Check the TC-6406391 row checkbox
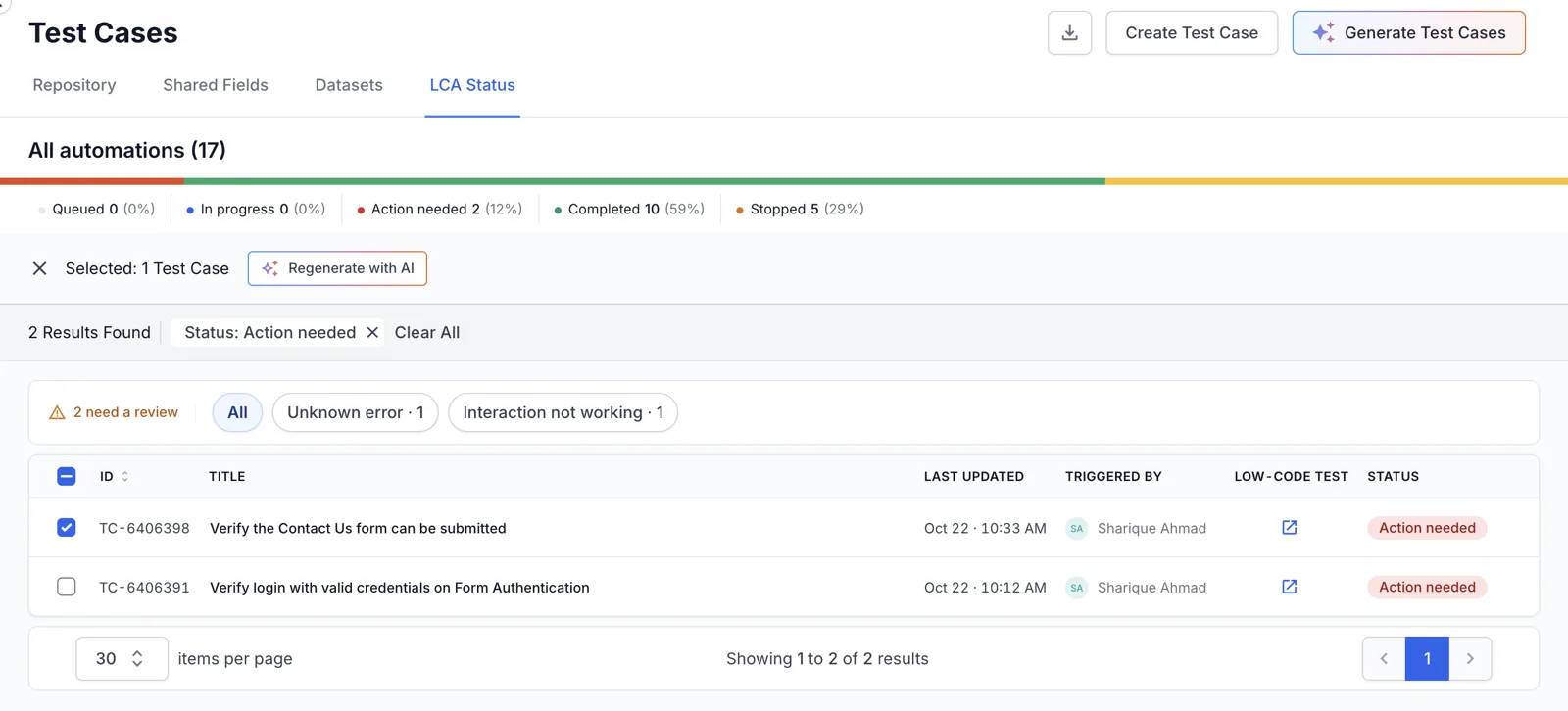1568x711 pixels. click(x=67, y=587)
